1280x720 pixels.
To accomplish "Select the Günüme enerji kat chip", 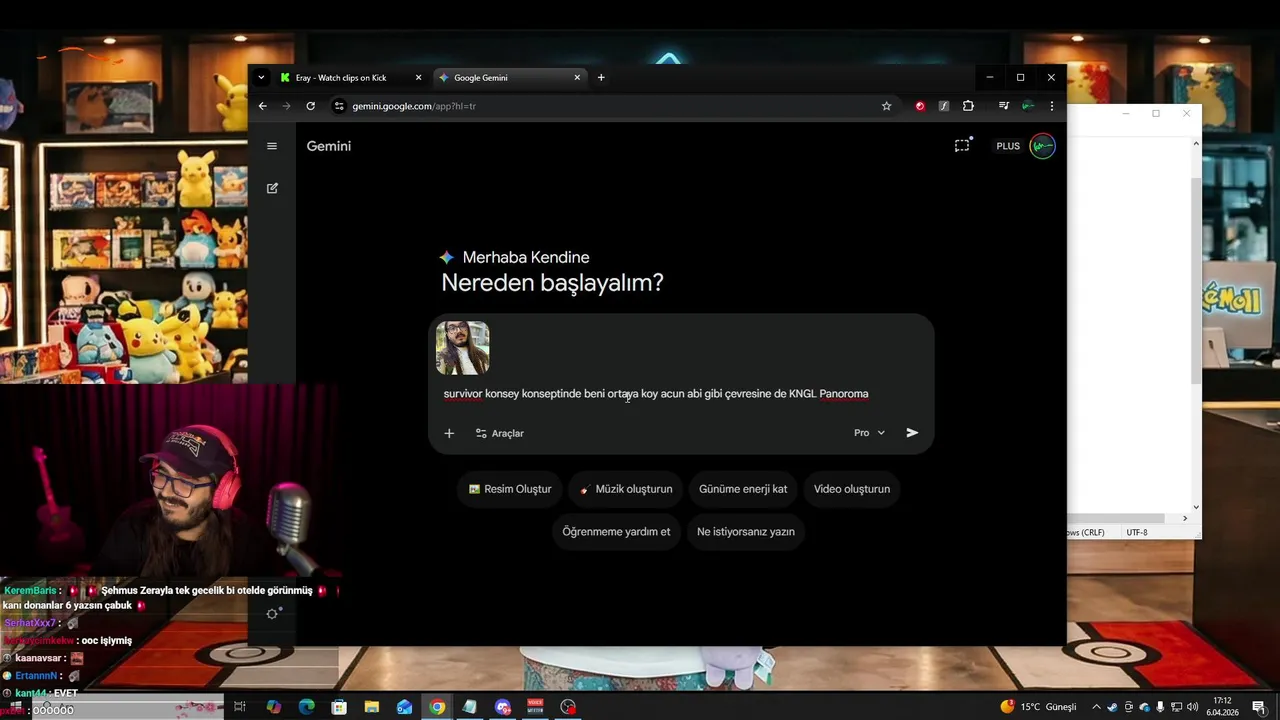I will click(x=743, y=489).
